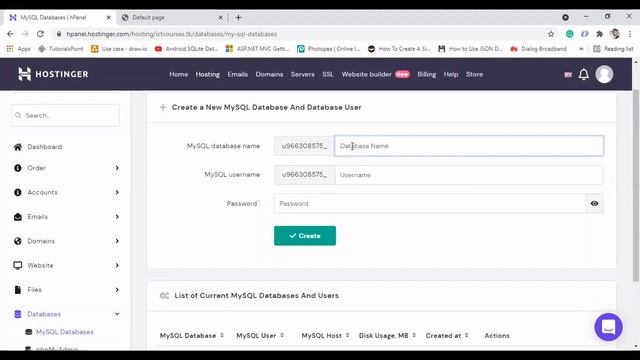Click the Domains globe icon
The image size is (640, 360).
click(18, 241)
